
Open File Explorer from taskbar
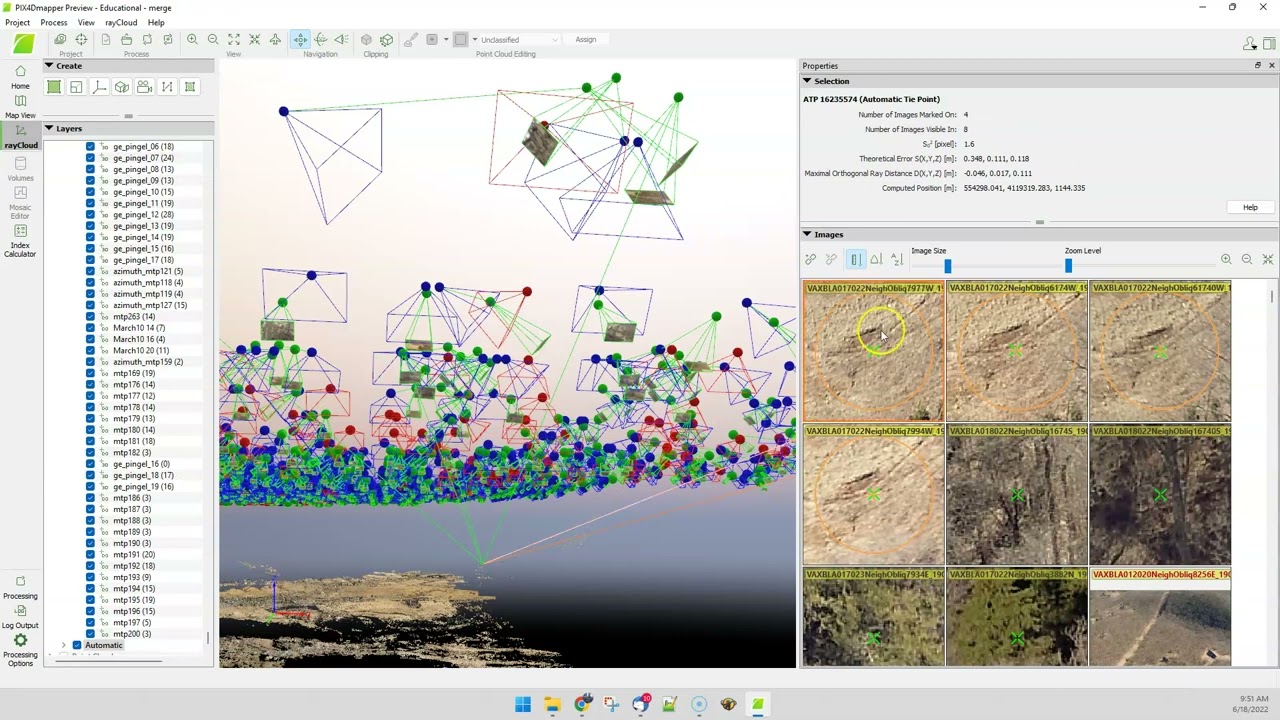pyautogui.click(x=552, y=704)
